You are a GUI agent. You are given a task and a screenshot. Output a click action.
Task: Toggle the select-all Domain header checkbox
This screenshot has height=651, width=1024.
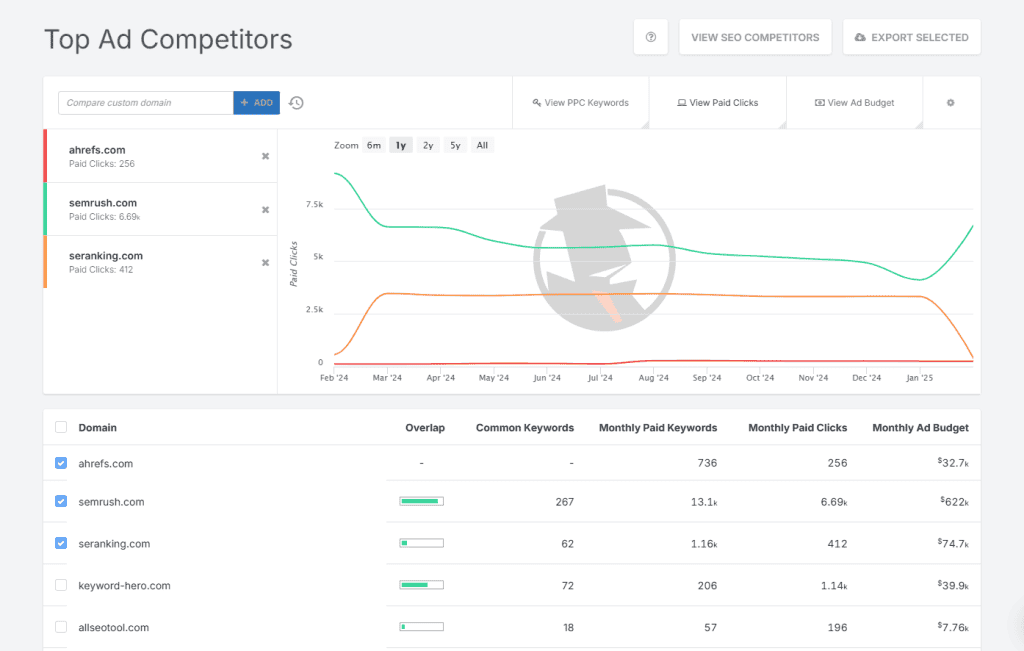61,427
